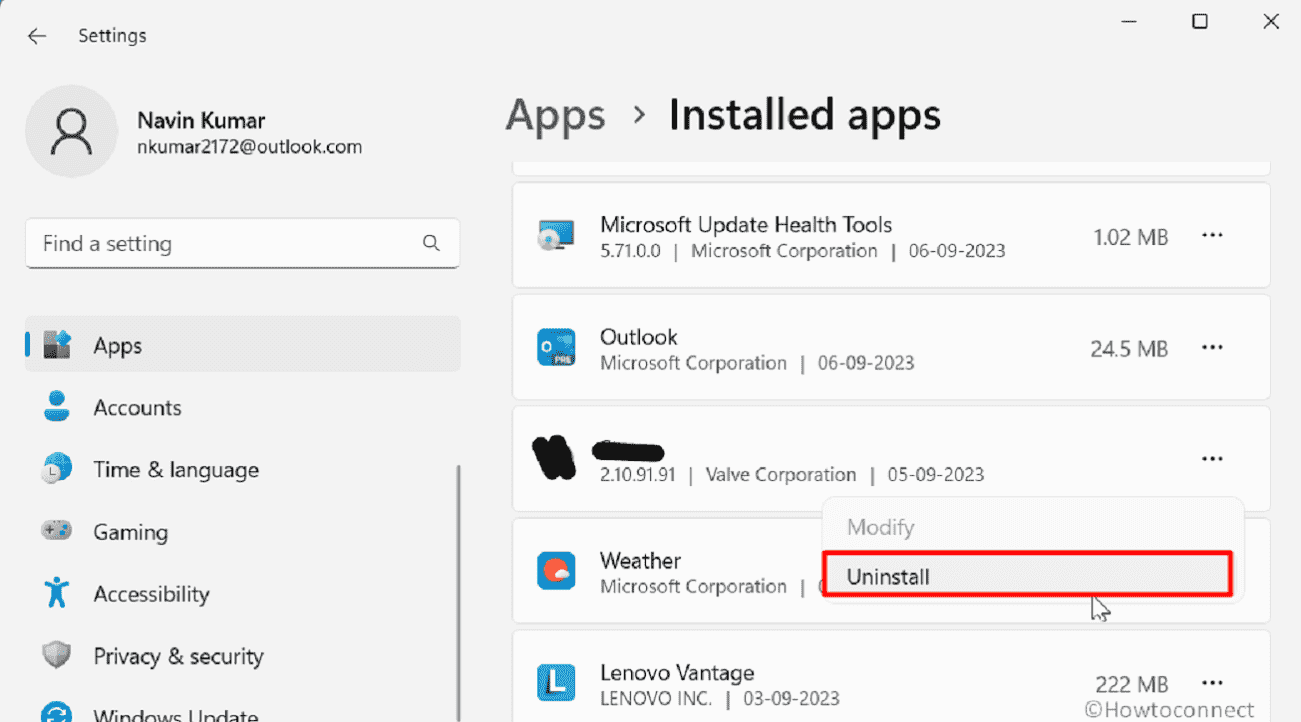Open more options for Microsoft Update Health Tools
Image resolution: width=1301 pixels, height=722 pixels.
(x=1212, y=235)
